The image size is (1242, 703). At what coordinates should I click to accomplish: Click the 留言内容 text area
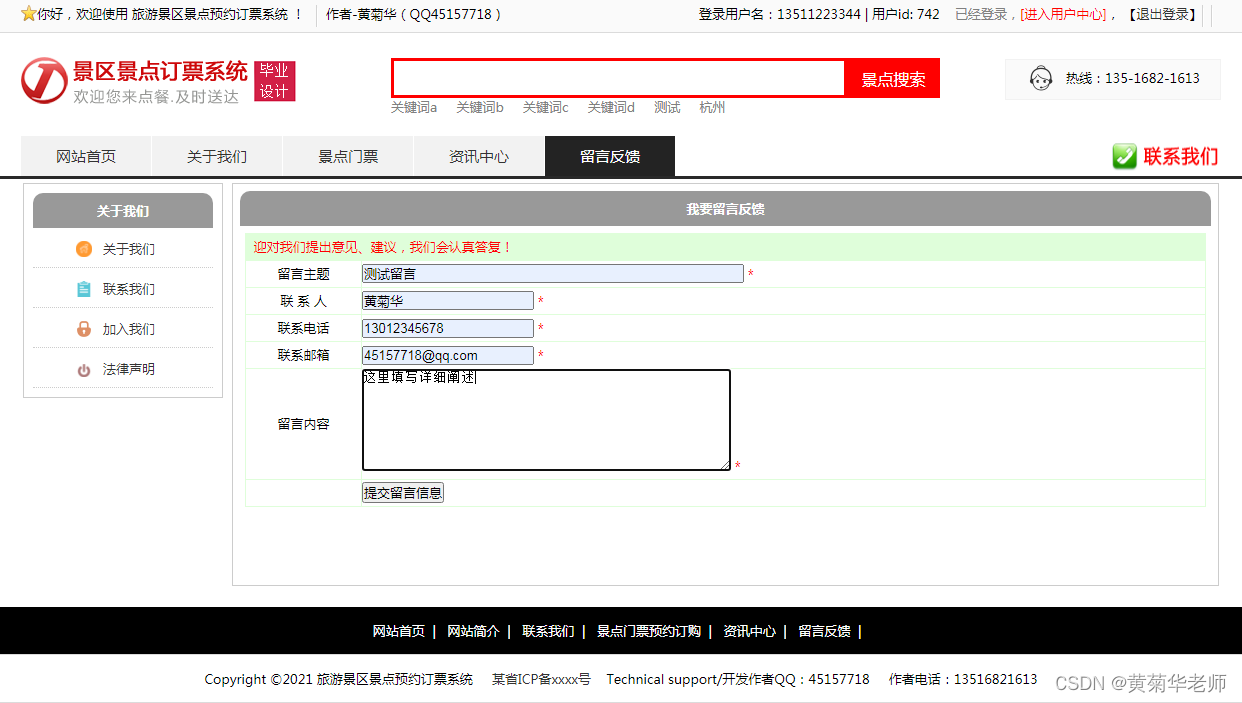click(x=546, y=420)
